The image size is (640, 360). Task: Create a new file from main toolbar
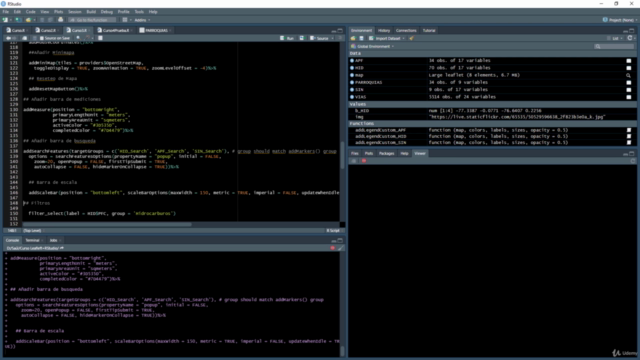(5, 20)
